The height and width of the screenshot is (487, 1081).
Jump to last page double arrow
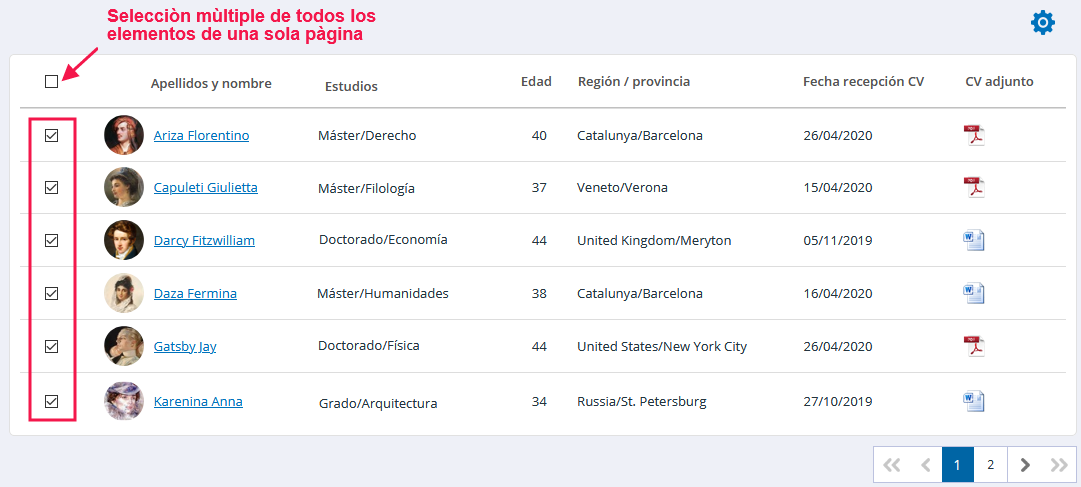1058,465
